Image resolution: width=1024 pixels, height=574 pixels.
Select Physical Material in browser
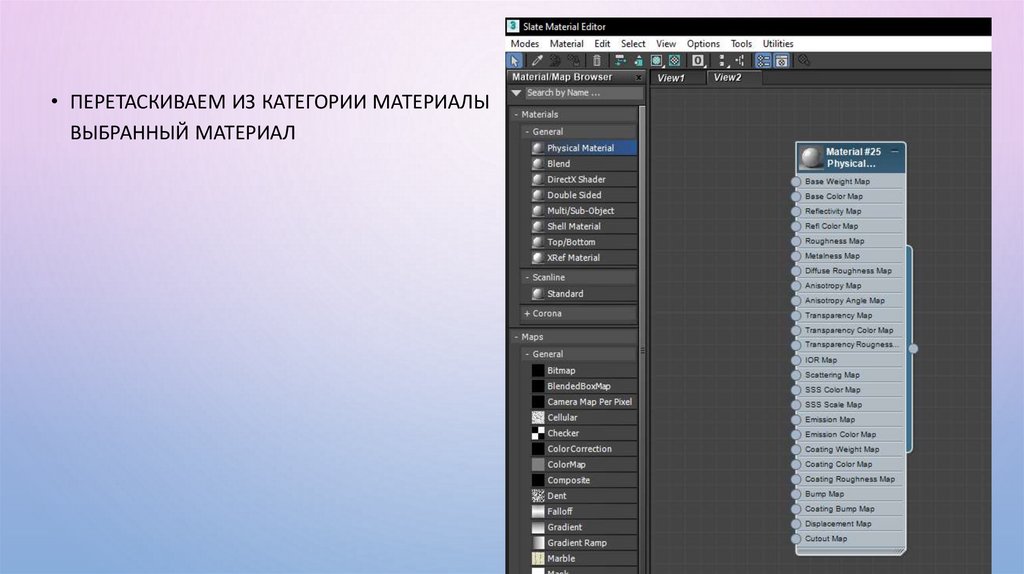(583, 148)
